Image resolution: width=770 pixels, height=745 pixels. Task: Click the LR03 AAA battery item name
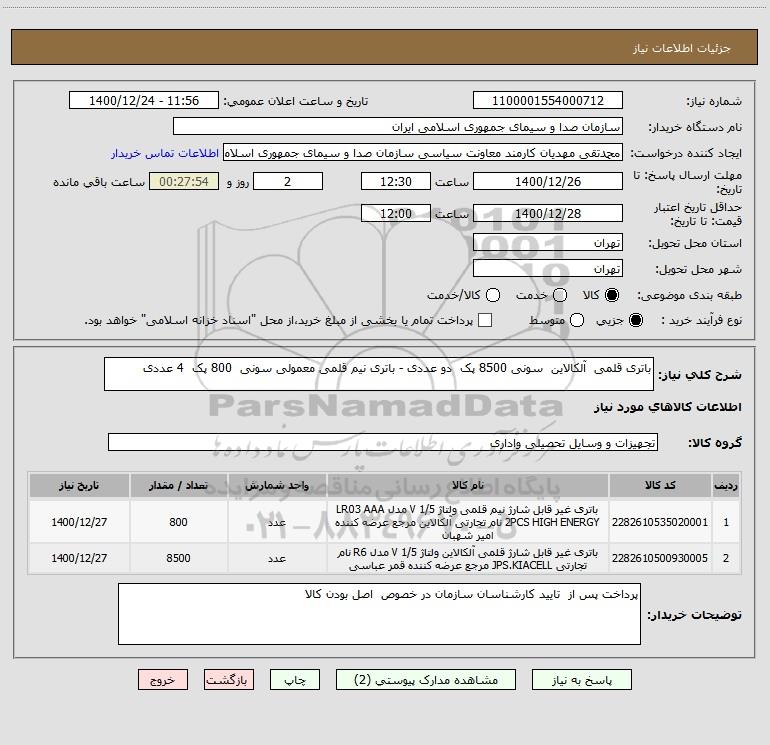[468, 522]
